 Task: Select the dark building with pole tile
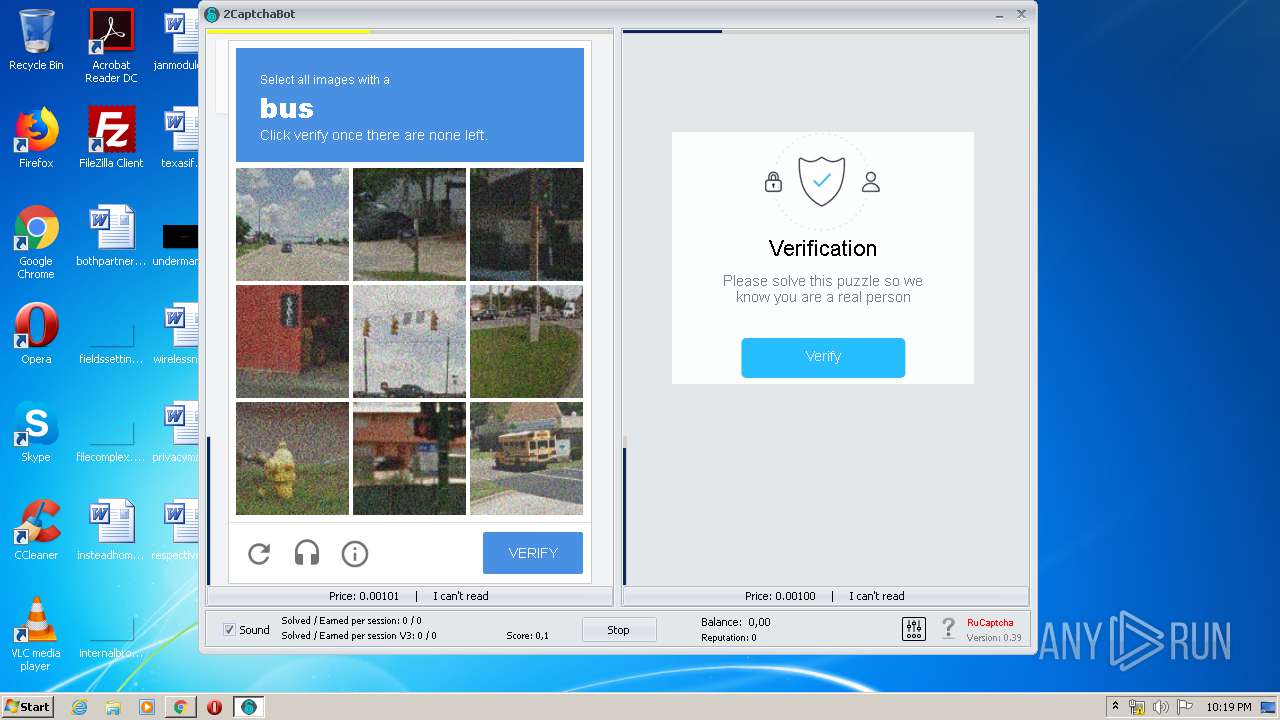(526, 224)
